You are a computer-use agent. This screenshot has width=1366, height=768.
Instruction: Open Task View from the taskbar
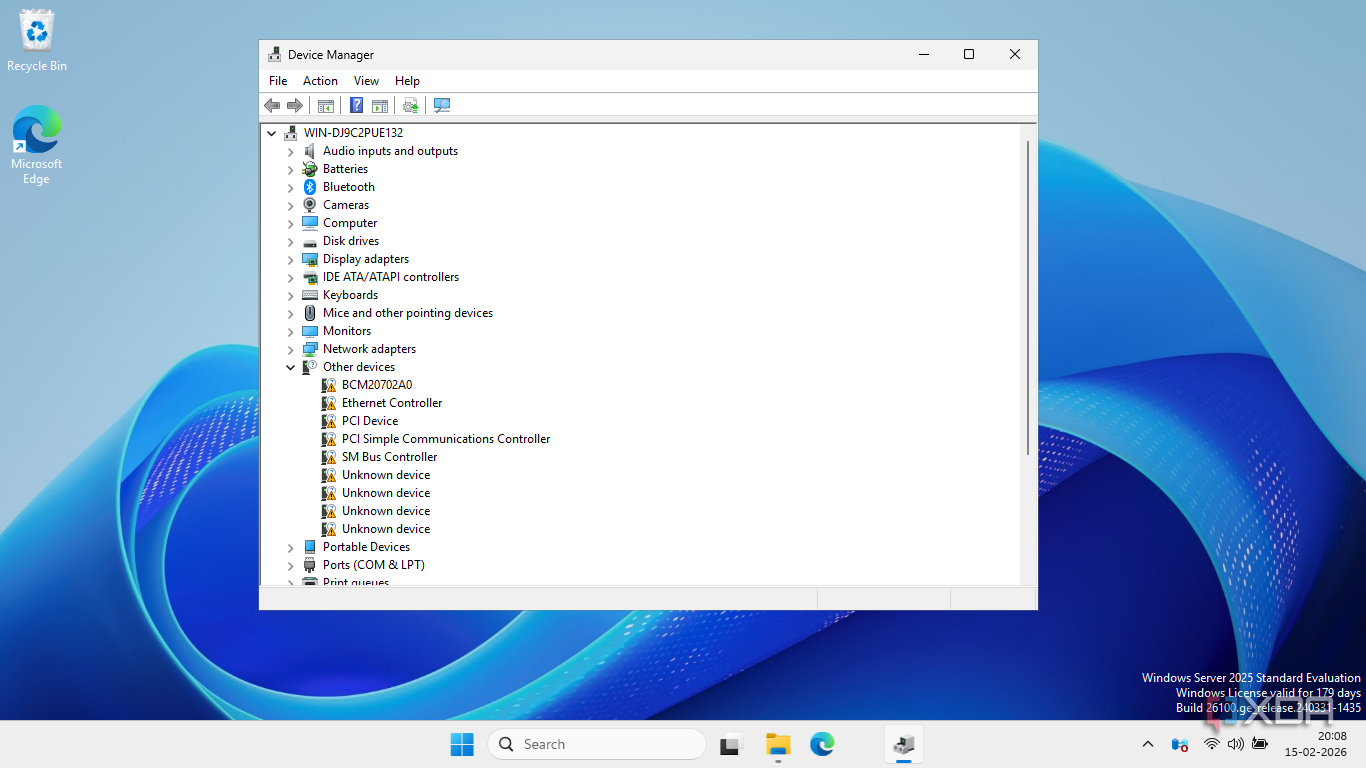coord(731,744)
